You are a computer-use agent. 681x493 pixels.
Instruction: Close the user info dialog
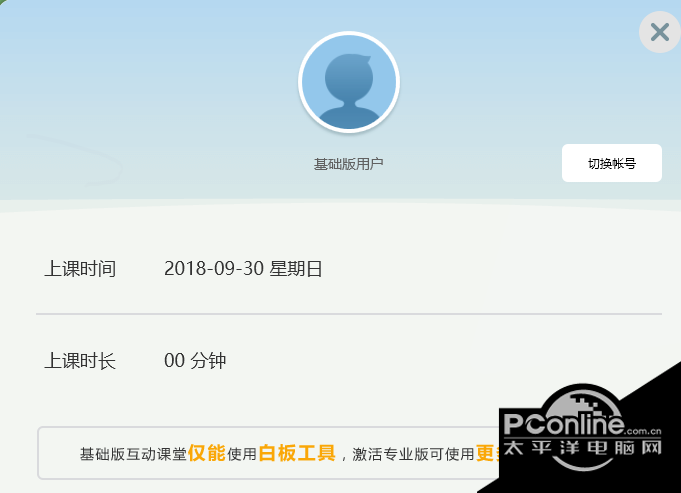660,32
